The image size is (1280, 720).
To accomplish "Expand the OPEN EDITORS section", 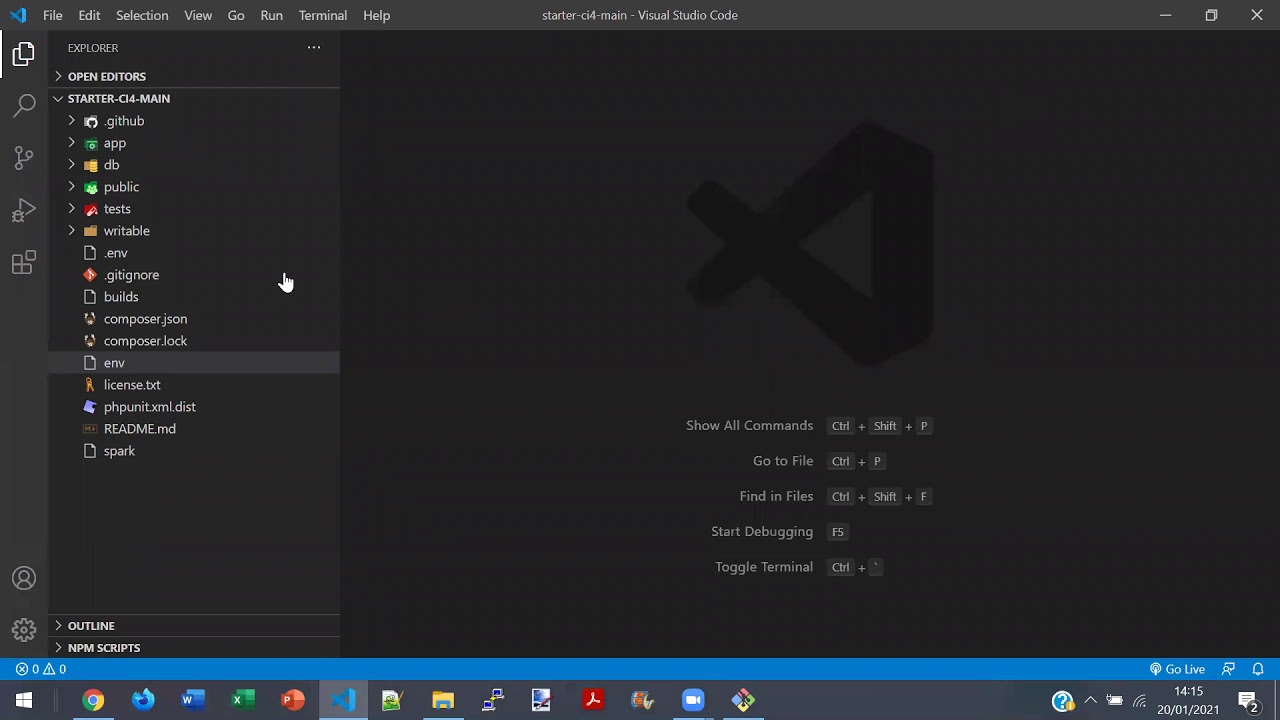I will point(194,76).
